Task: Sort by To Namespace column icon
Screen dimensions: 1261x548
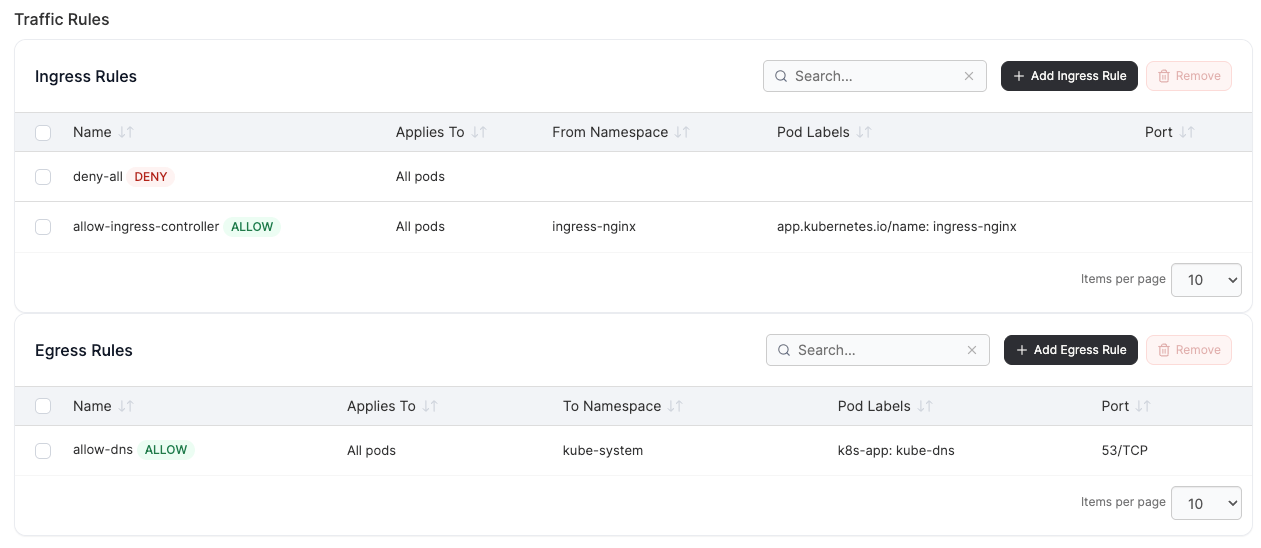Action: click(x=675, y=406)
